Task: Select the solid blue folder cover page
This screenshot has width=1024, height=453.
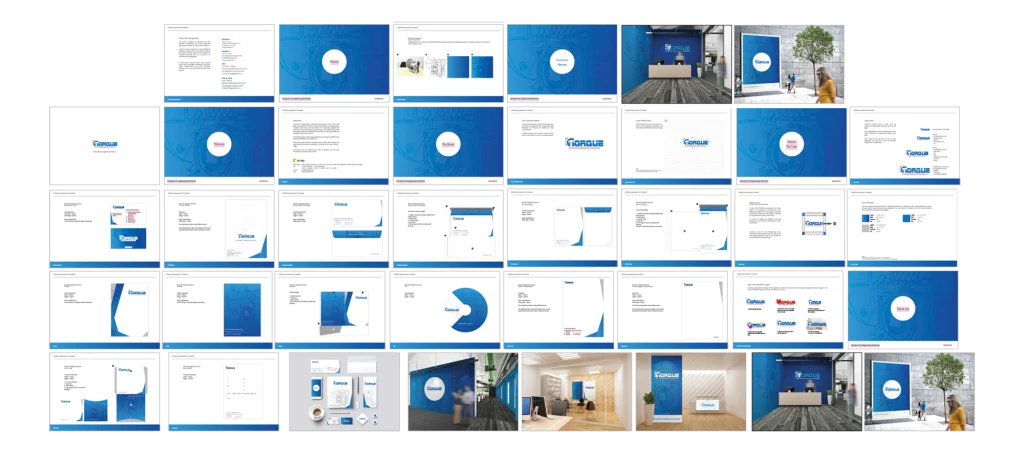Action: click(217, 310)
